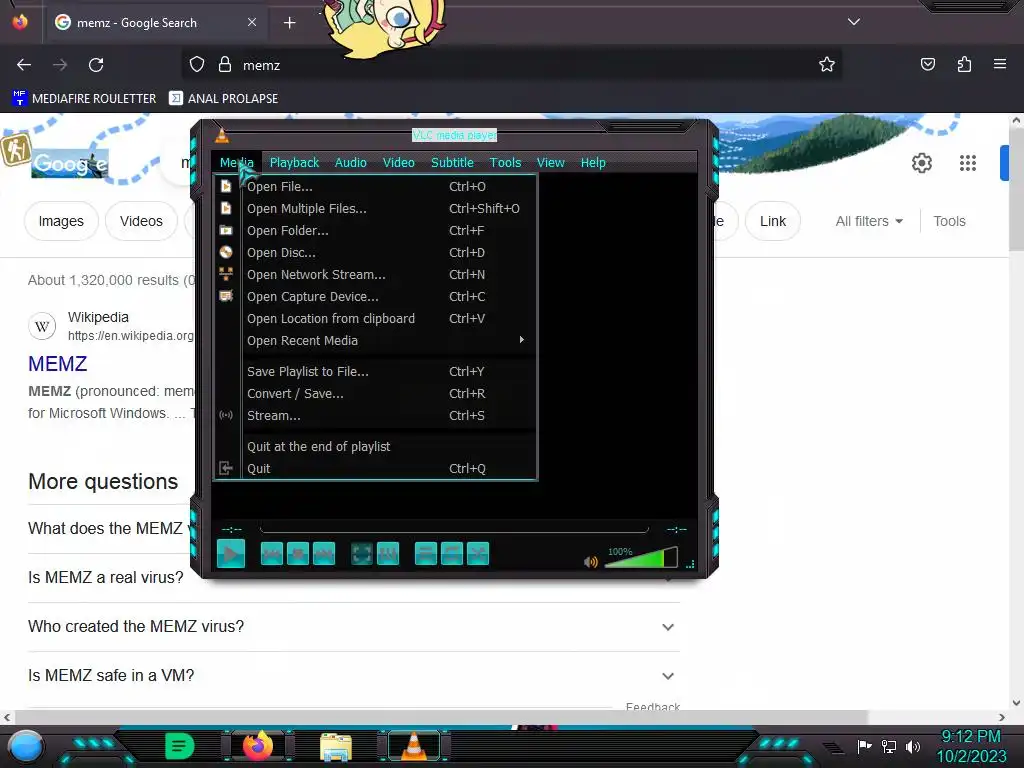The width and height of the screenshot is (1024, 768).
Task: Close the memz - Google Search tab
Action: coord(252,22)
